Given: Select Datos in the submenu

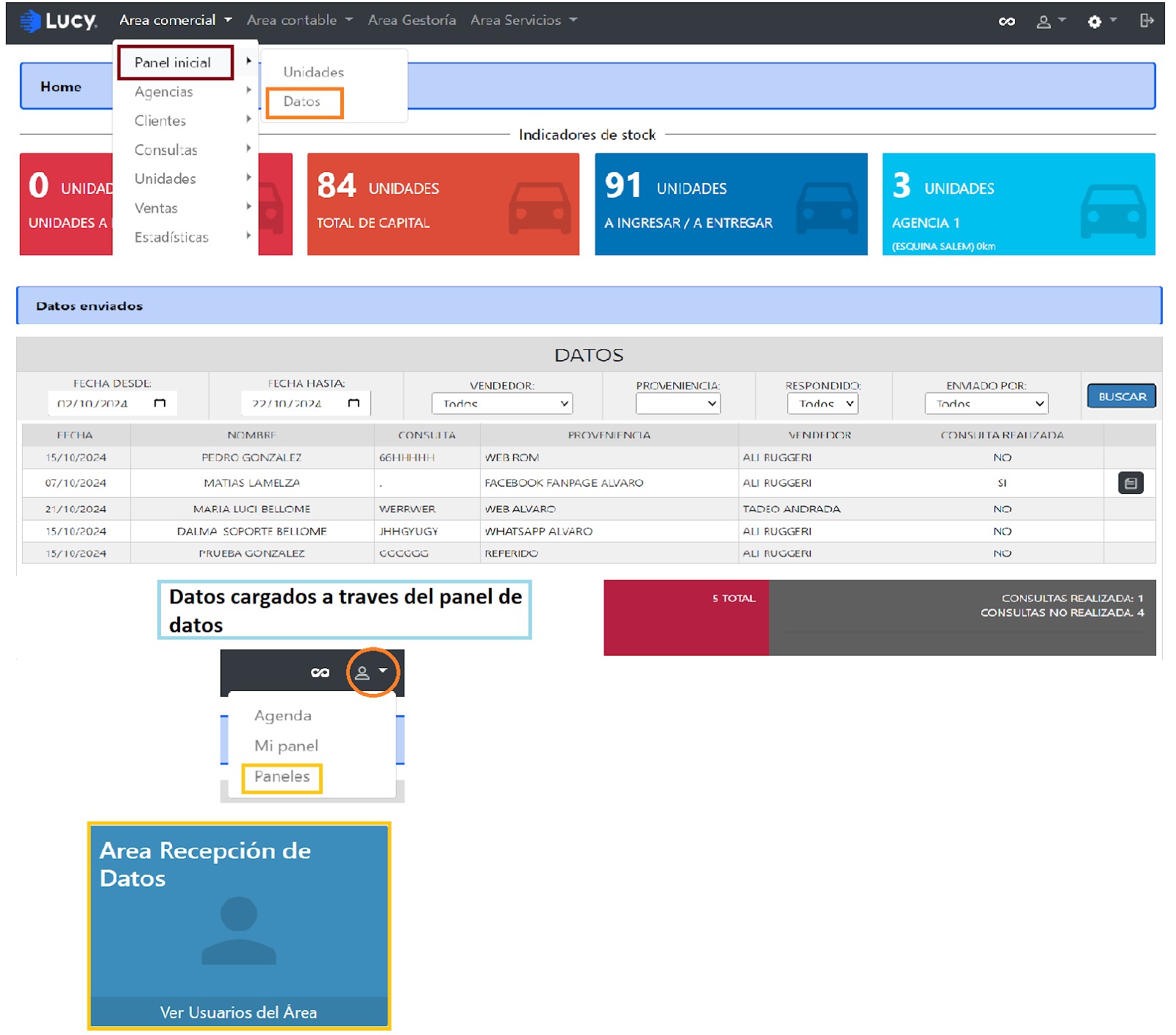Looking at the screenshot, I should (x=304, y=102).
